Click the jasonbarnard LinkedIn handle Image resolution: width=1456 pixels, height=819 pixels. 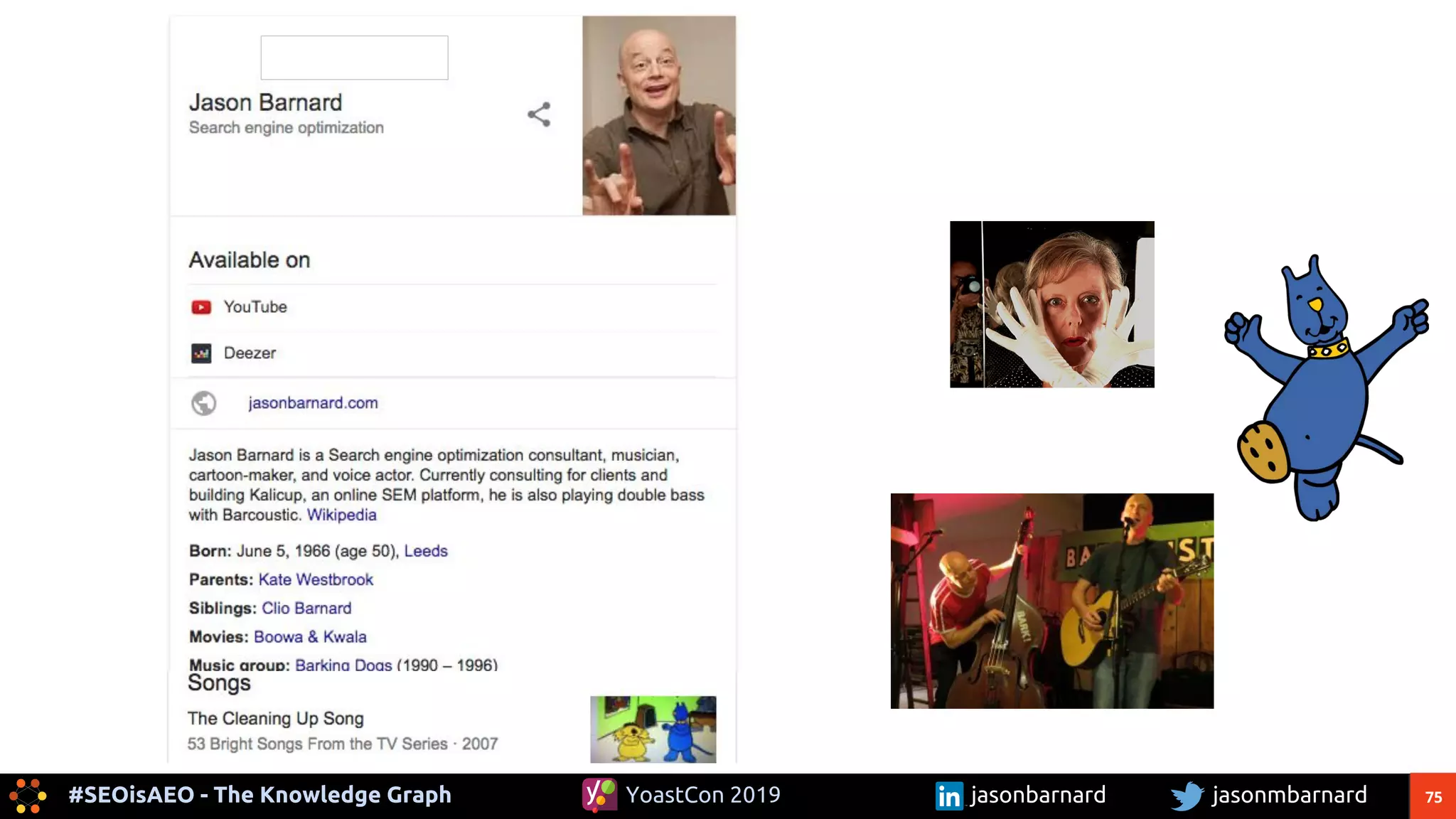1038,796
